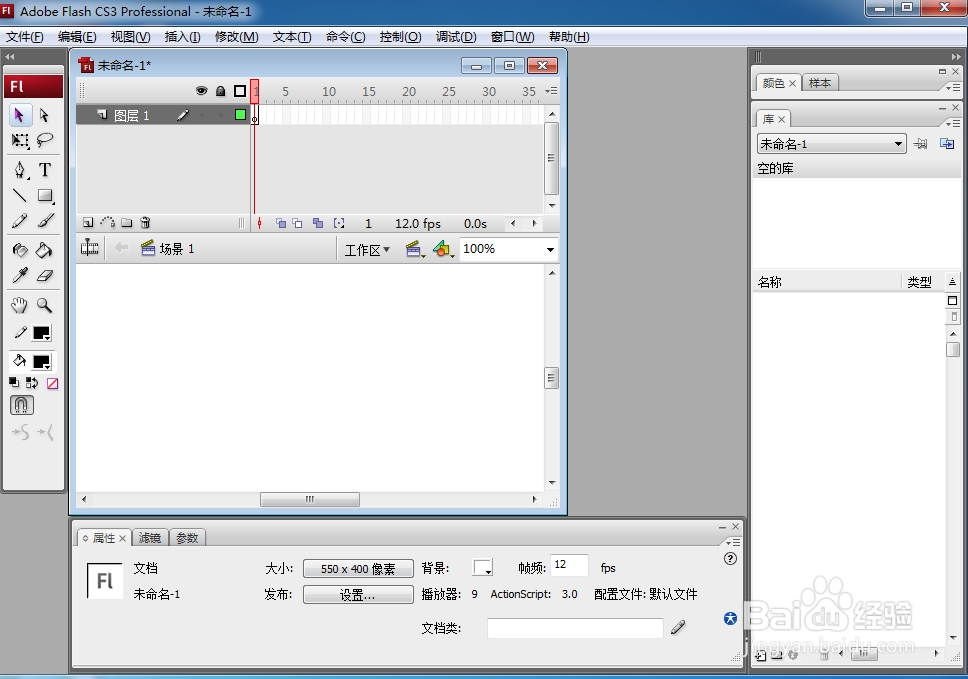The image size is (968, 679).
Task: Click Edit Scene clapper icon
Action: coord(414,249)
